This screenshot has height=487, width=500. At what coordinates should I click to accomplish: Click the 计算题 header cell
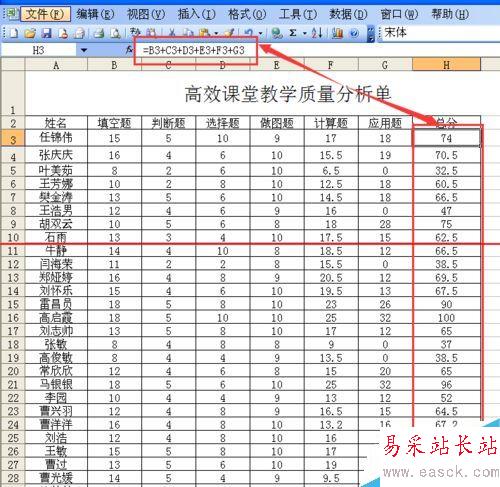[x=331, y=123]
